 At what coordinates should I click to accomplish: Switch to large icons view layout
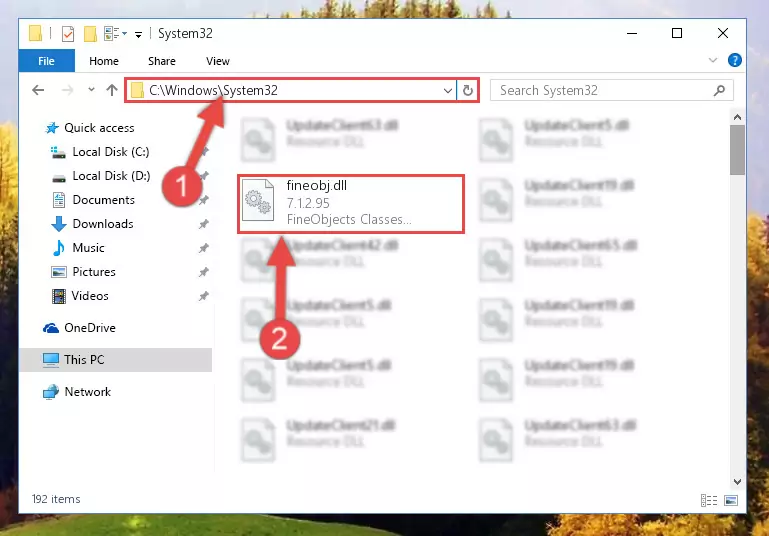731,500
